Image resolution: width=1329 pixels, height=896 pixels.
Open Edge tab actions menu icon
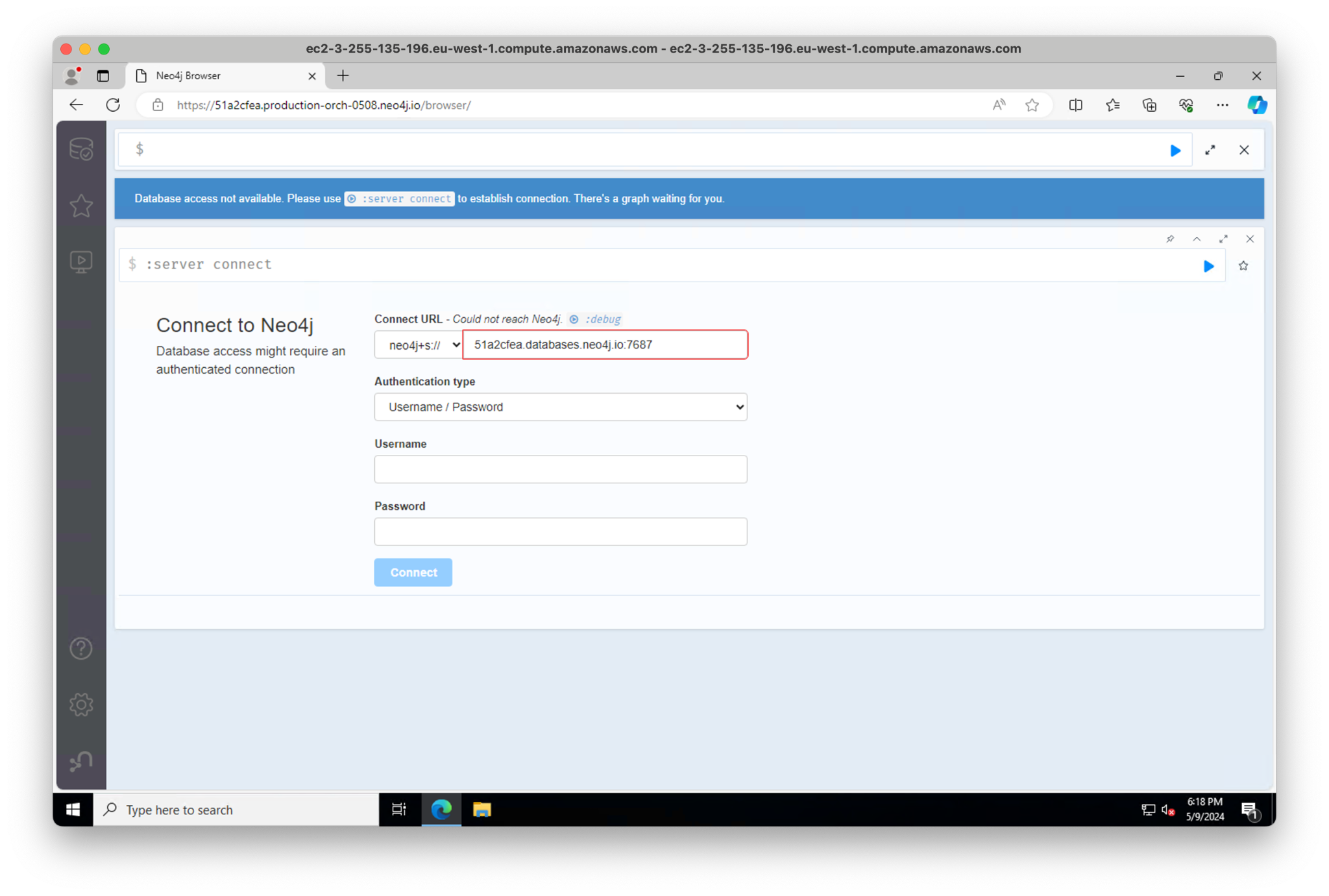(x=103, y=76)
